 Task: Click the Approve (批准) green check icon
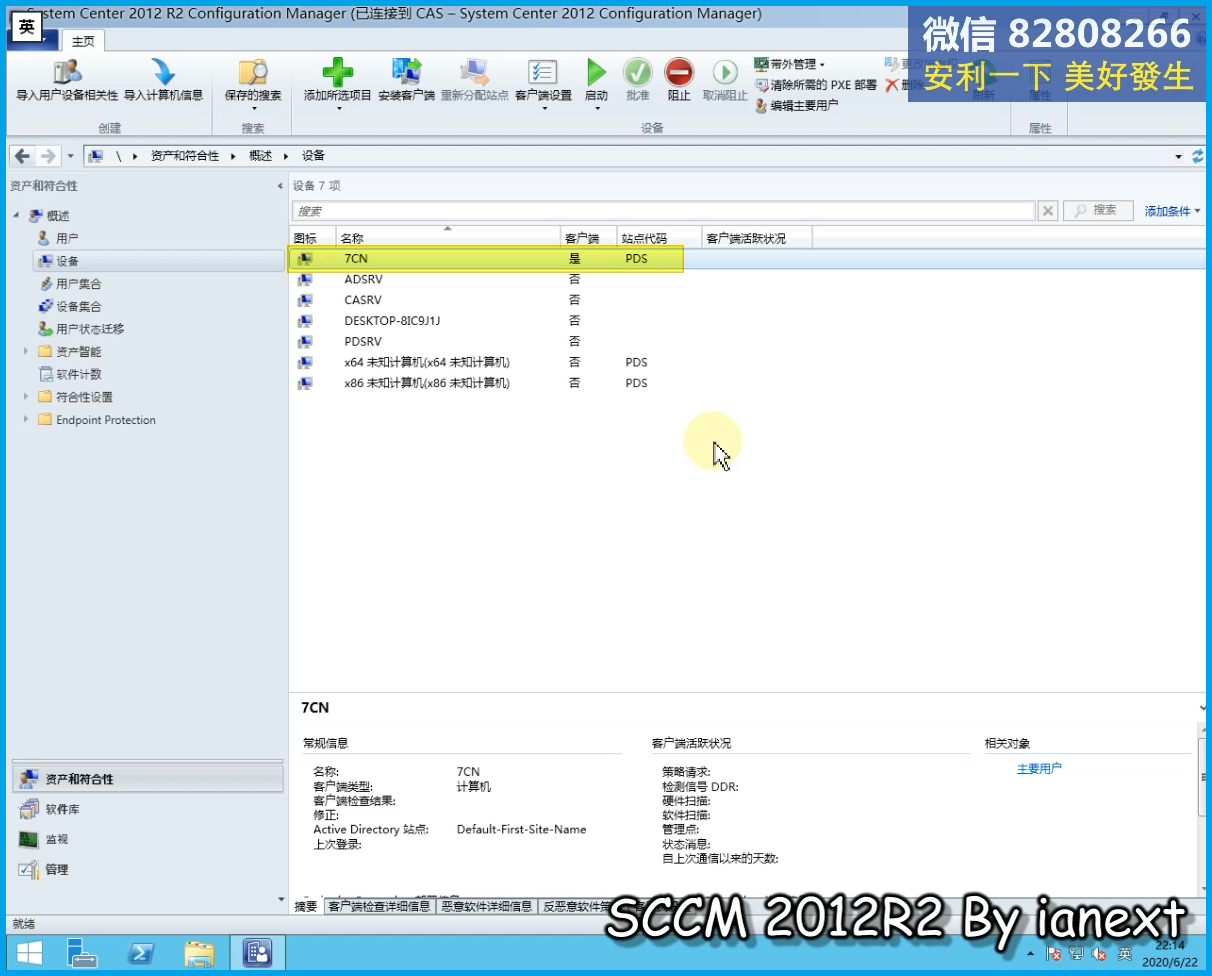pos(637,81)
